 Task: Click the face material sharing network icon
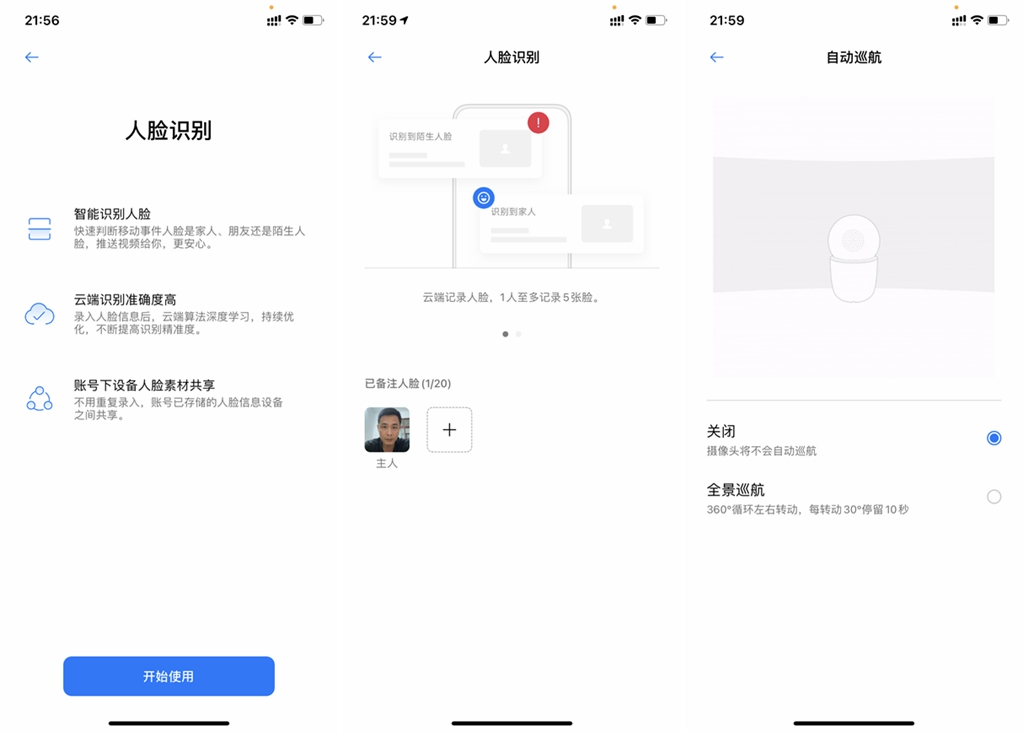tap(39, 399)
